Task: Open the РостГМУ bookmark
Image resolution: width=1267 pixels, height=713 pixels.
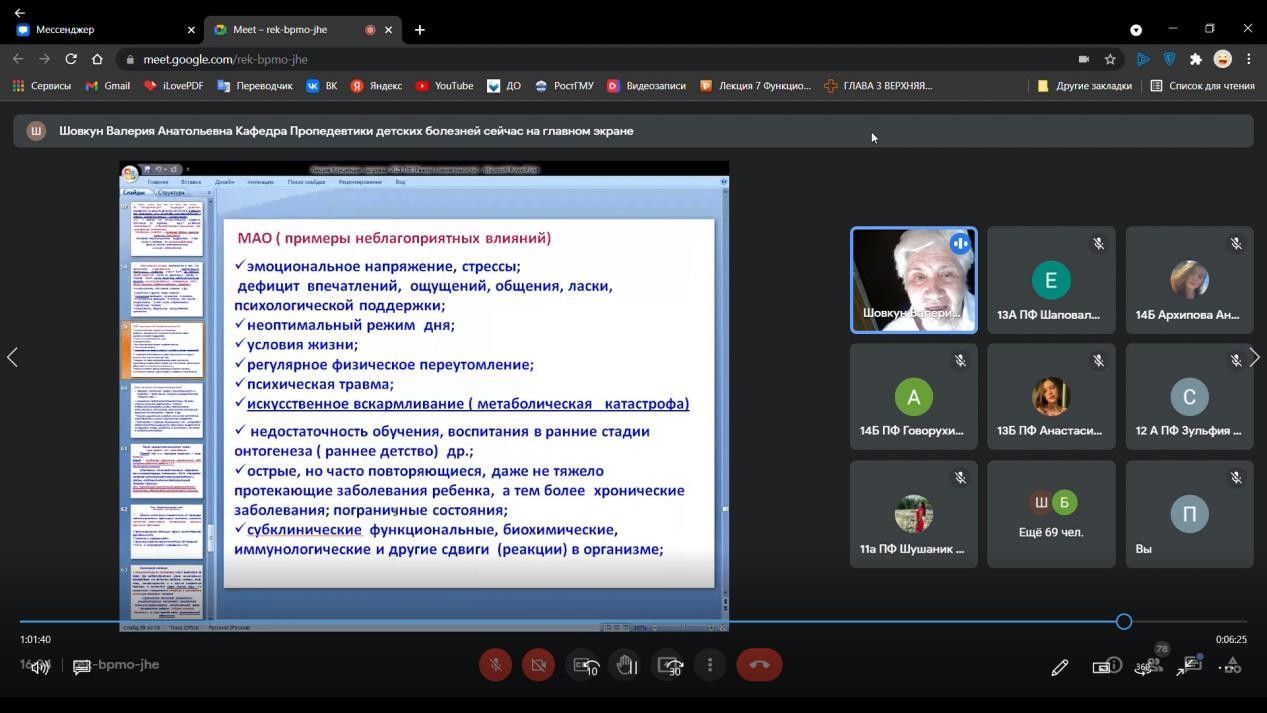Action: tap(564, 86)
